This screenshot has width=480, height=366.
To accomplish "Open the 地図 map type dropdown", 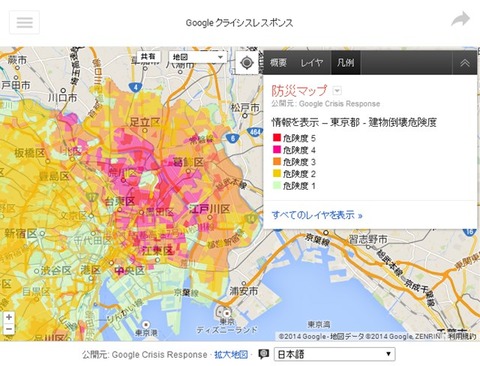I will coord(198,57).
